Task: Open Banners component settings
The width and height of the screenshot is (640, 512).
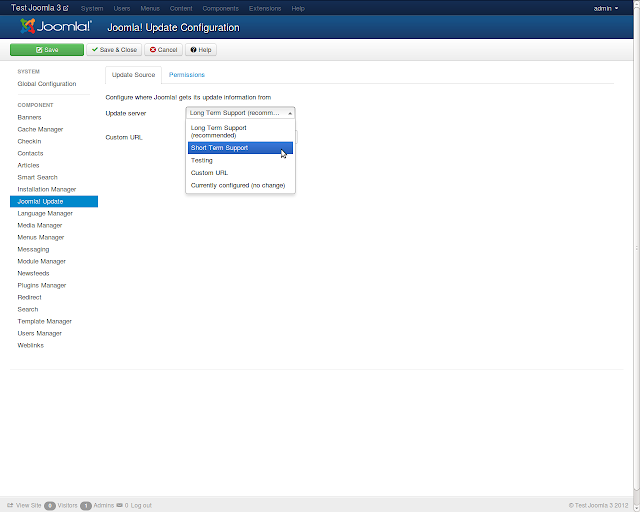Action: [29, 117]
